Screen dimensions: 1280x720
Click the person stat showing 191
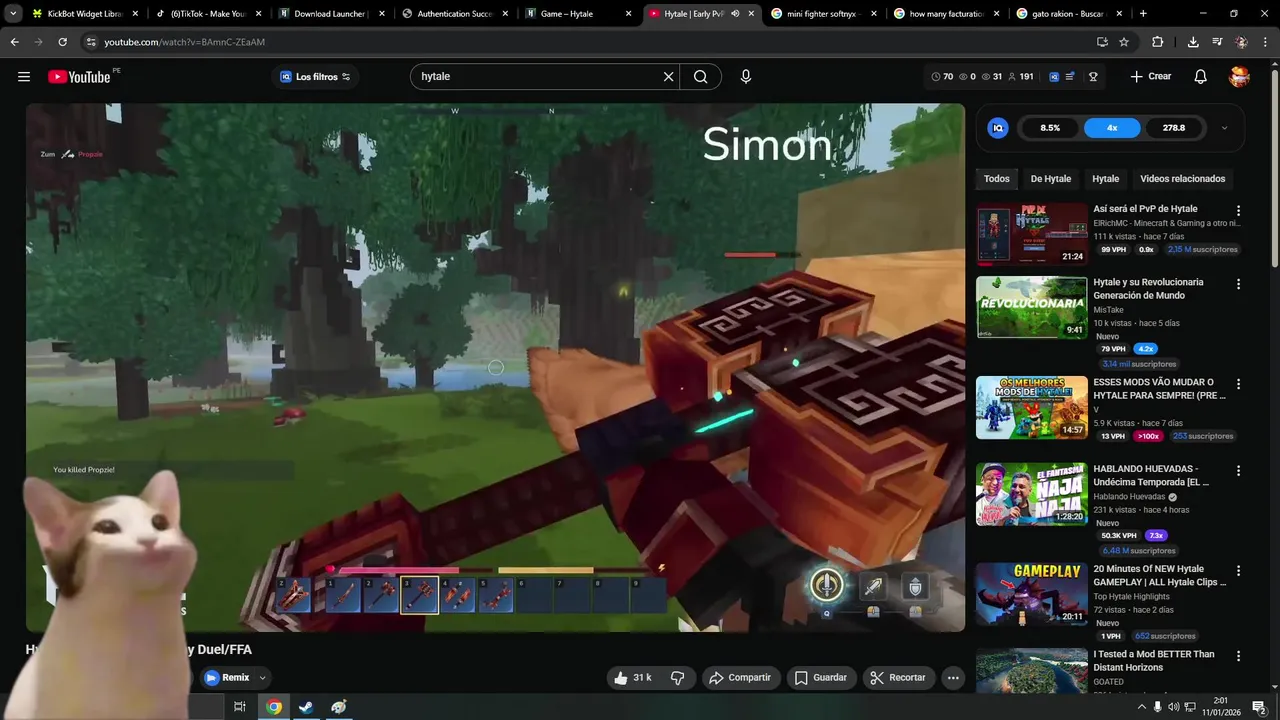pos(1021,77)
